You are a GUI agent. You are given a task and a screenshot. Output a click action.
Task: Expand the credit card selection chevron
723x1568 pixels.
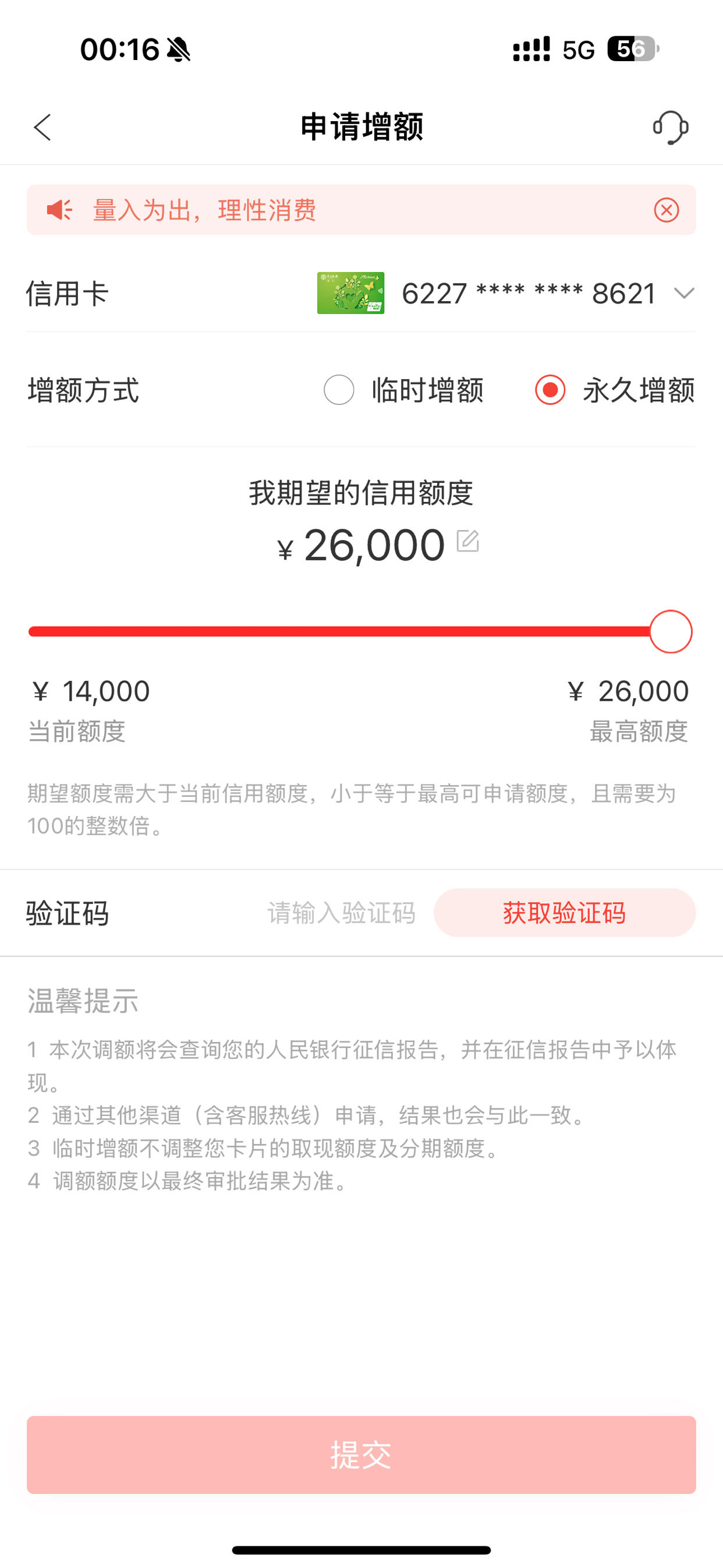click(685, 294)
